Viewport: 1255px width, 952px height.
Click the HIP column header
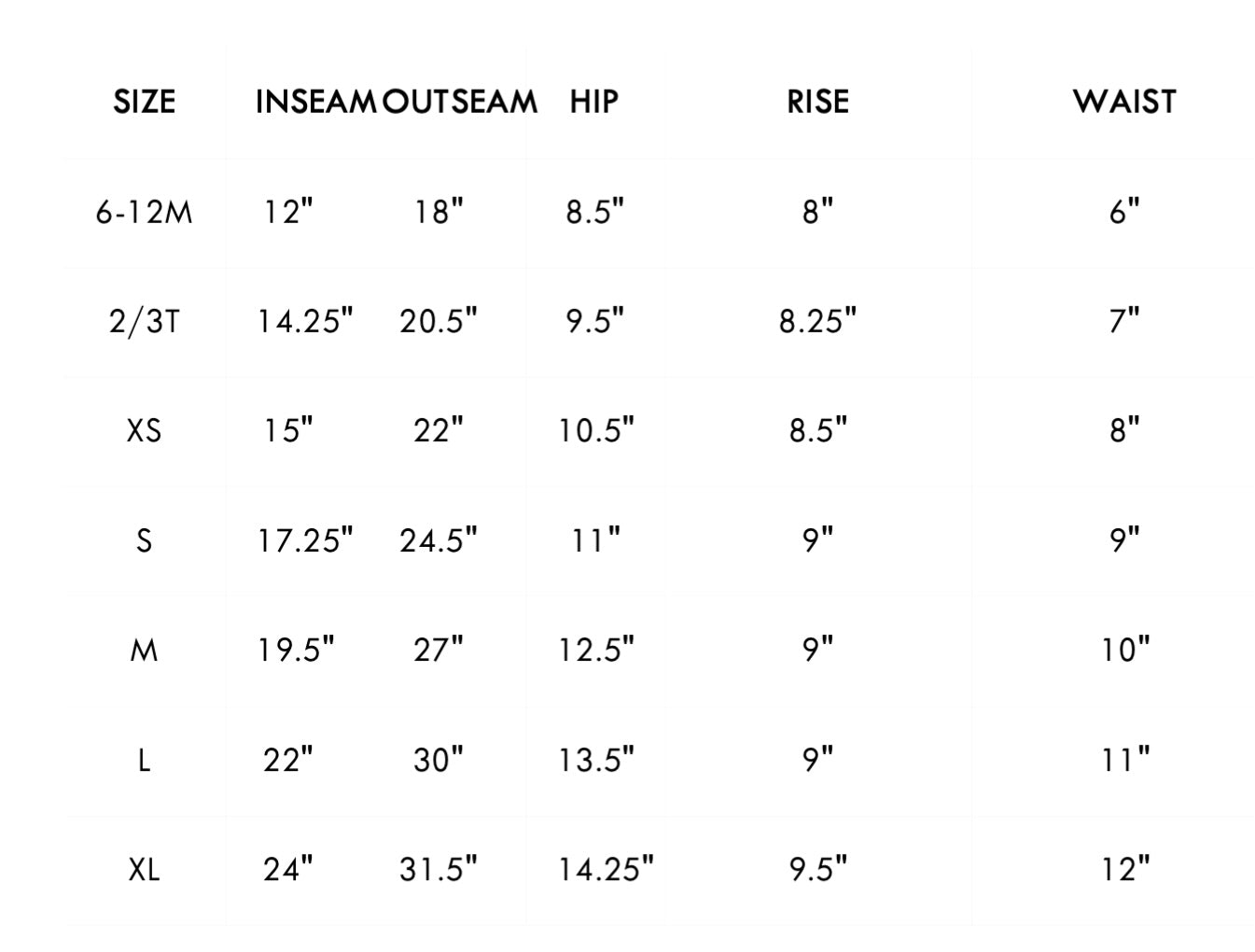(x=593, y=101)
